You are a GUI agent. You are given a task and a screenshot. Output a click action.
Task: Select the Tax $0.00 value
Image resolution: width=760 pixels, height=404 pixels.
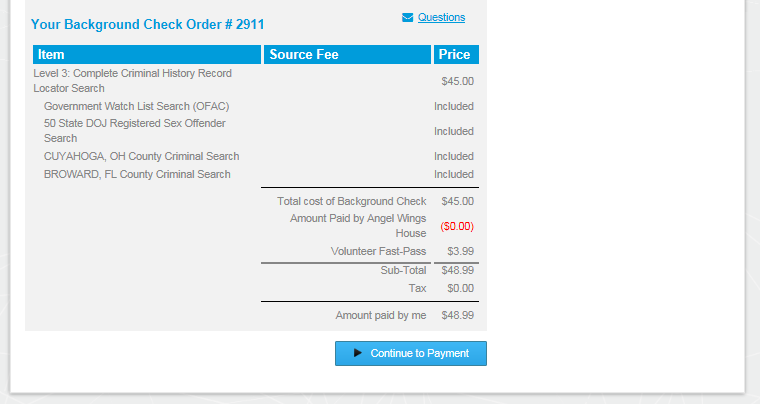460,288
